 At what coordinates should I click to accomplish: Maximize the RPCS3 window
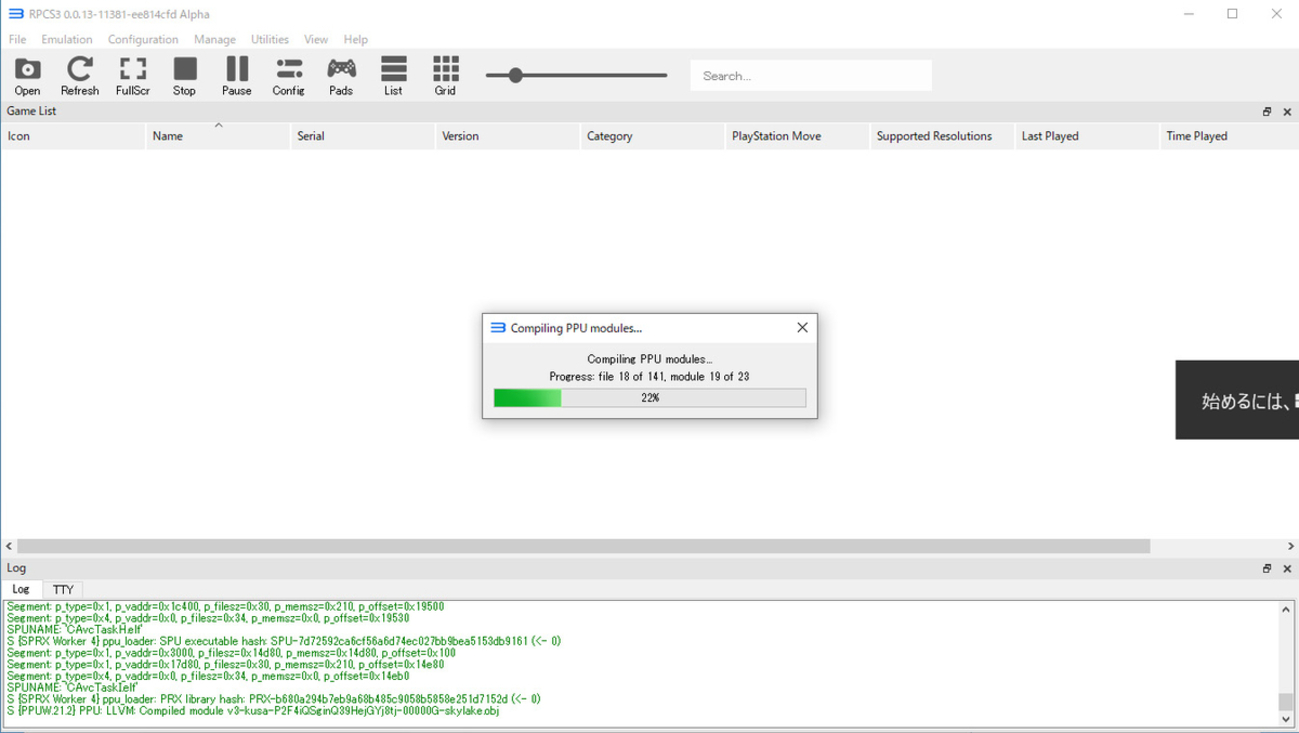coord(1233,14)
